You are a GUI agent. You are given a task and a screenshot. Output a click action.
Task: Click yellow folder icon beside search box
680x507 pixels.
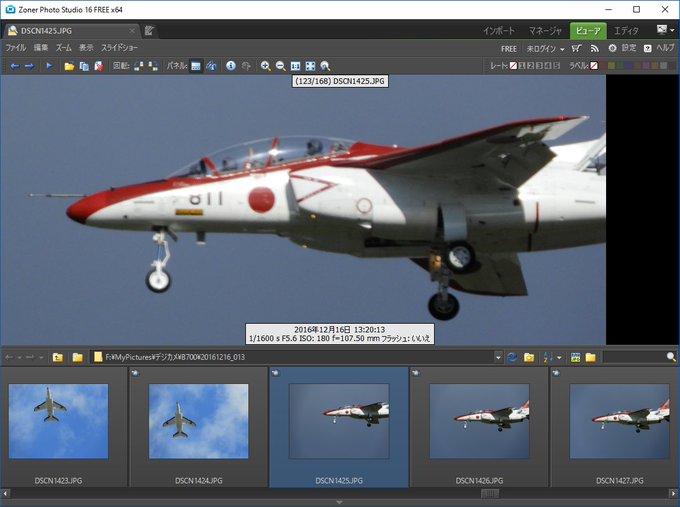[x=590, y=357]
